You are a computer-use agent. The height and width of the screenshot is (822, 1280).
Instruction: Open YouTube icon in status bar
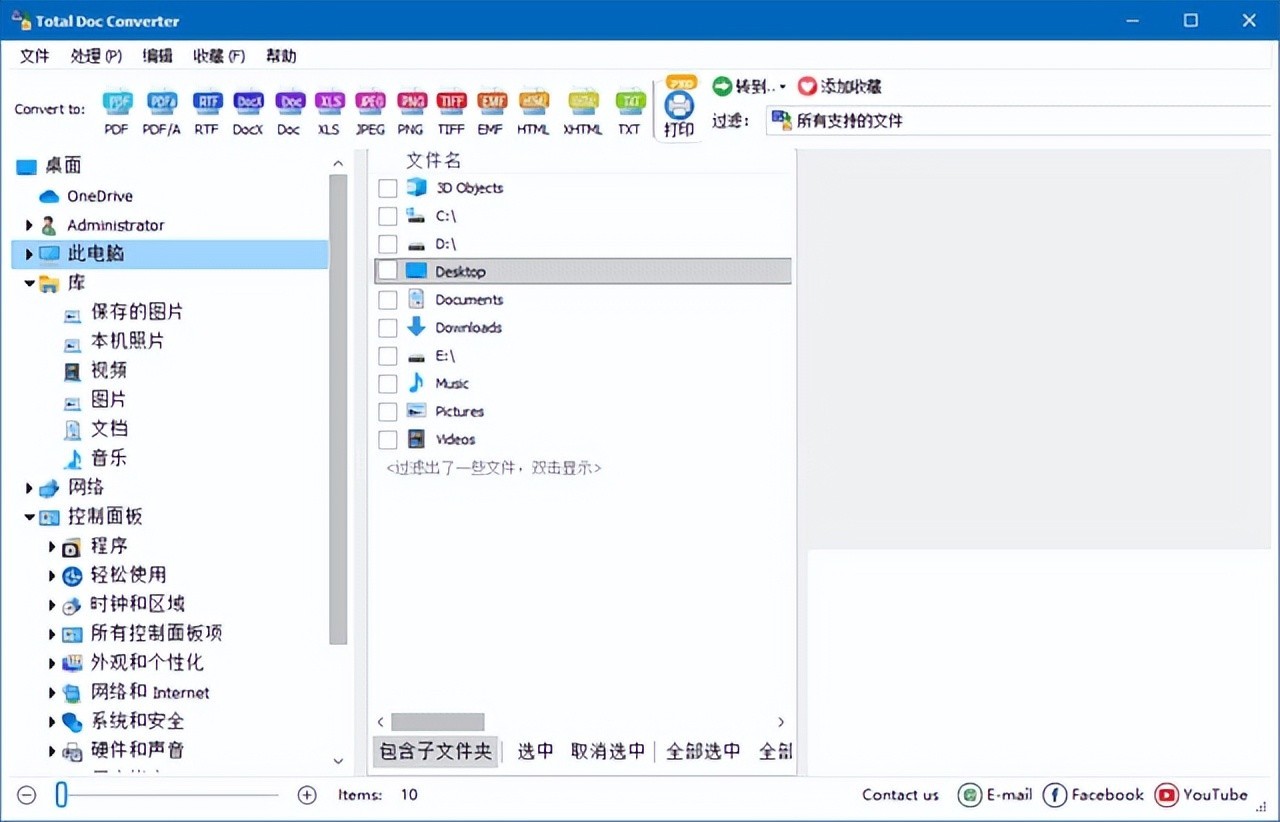pos(1166,795)
